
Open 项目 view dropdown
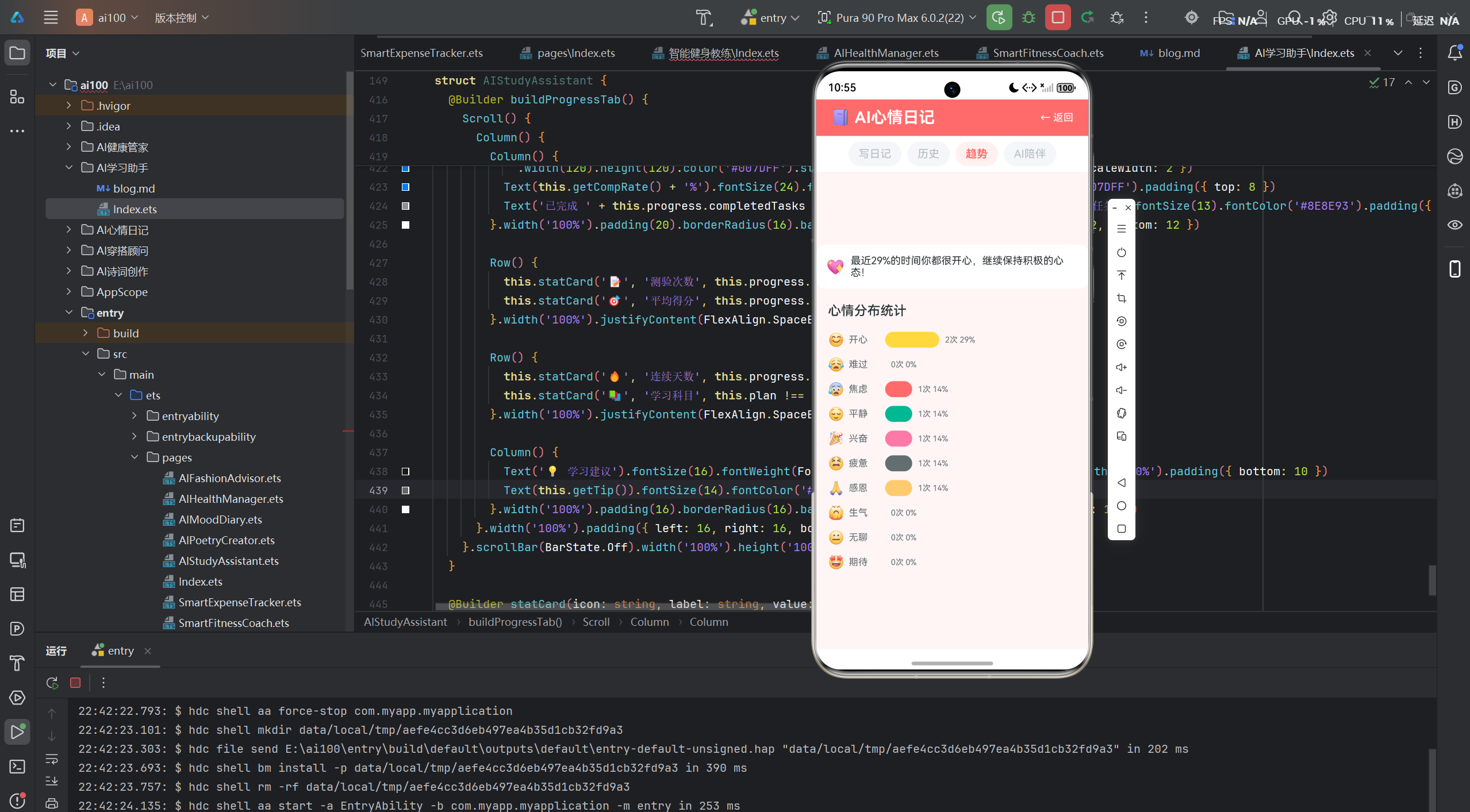[63, 53]
